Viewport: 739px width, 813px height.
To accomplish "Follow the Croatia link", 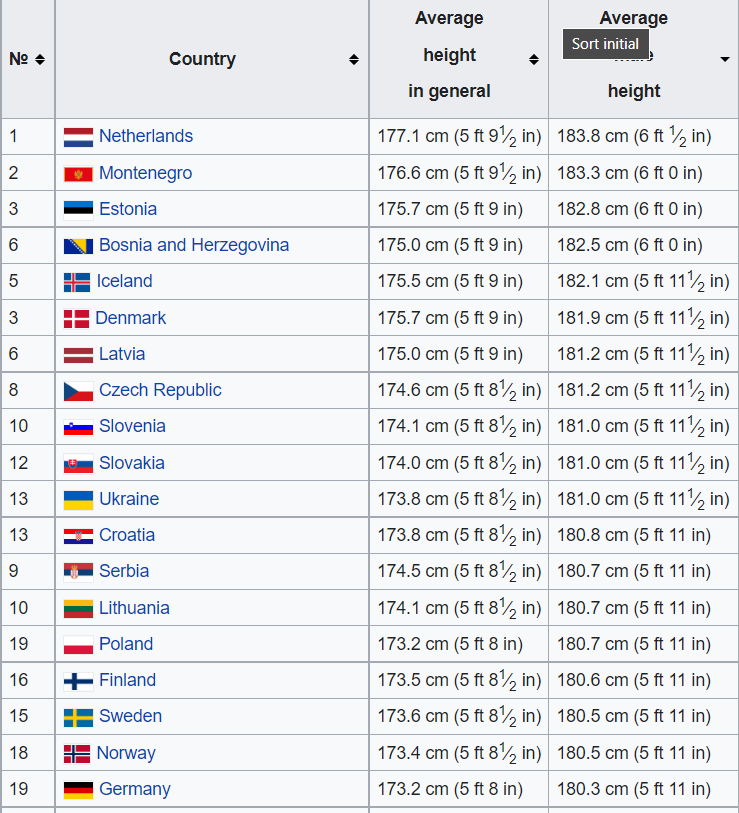I will coord(126,535).
